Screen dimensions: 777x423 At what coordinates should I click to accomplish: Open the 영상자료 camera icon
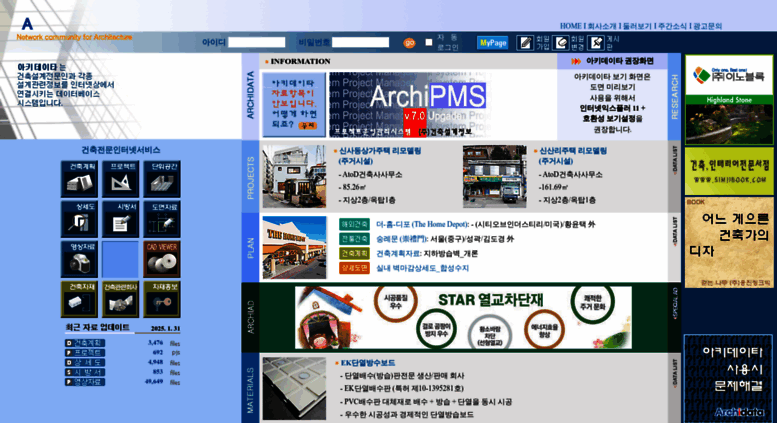click(x=79, y=260)
